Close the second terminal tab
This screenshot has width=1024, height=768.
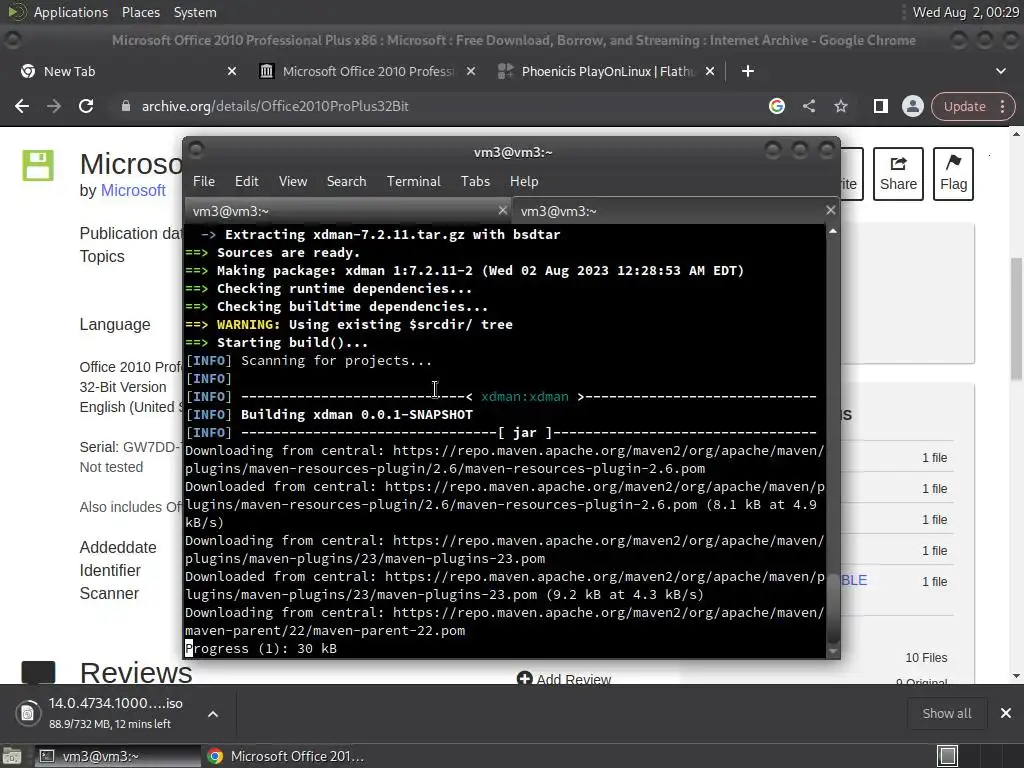pos(831,210)
